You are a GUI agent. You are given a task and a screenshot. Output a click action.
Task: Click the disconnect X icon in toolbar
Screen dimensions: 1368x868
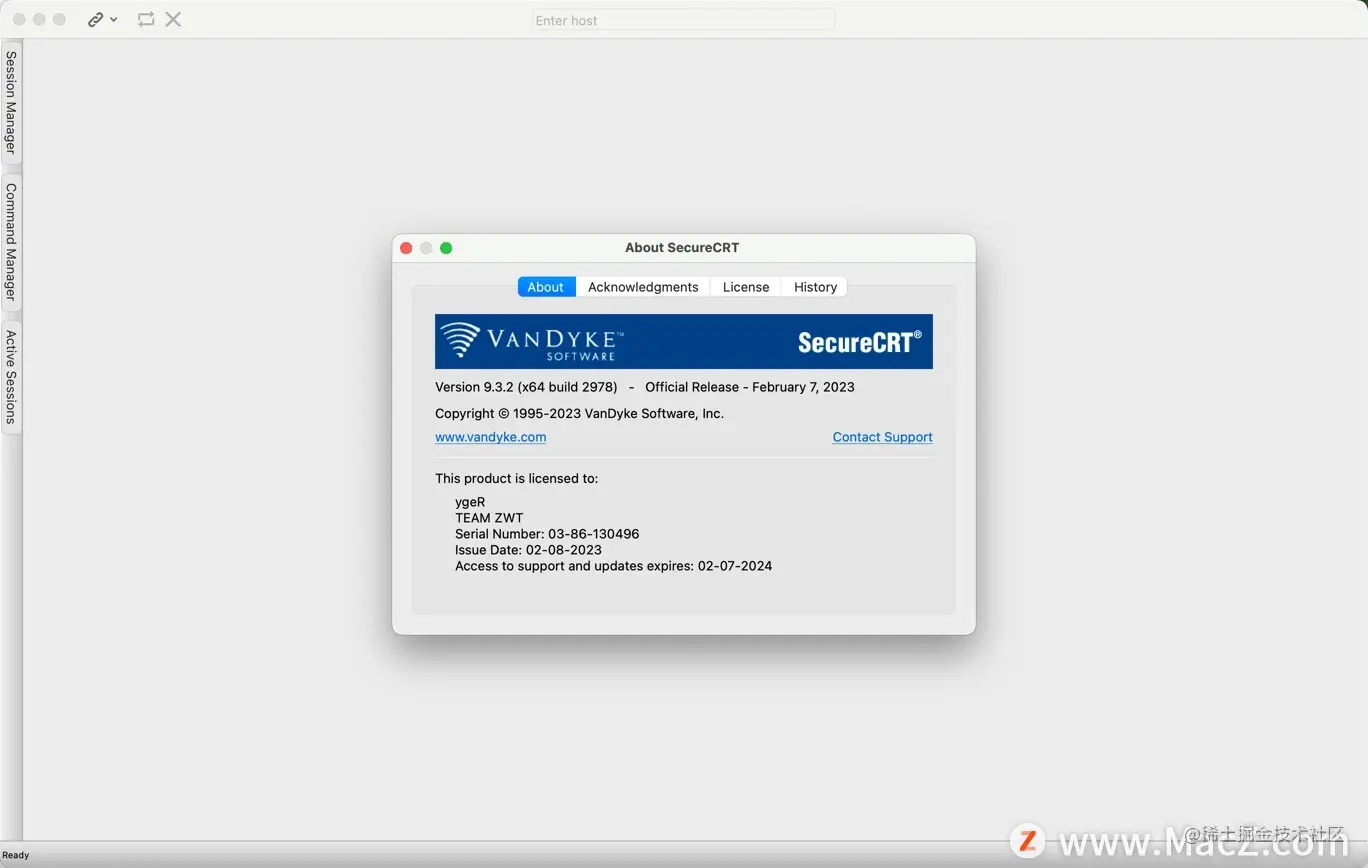pos(173,19)
